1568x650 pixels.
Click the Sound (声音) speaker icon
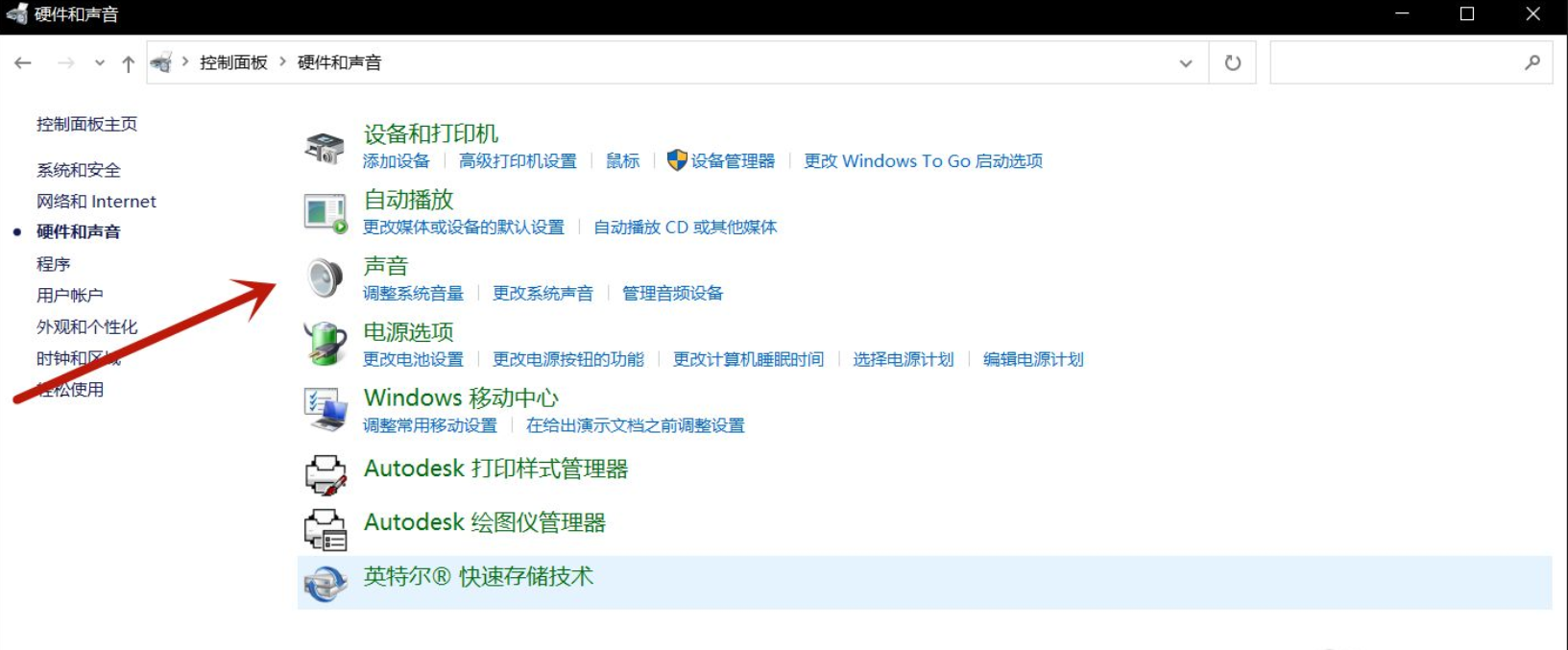pyautogui.click(x=325, y=278)
